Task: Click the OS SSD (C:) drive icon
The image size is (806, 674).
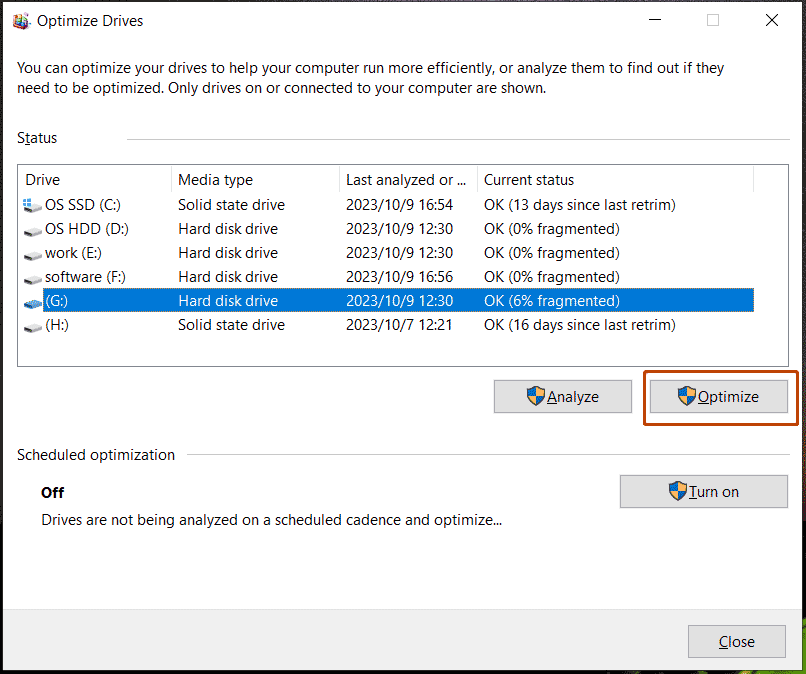Action: pos(32,205)
